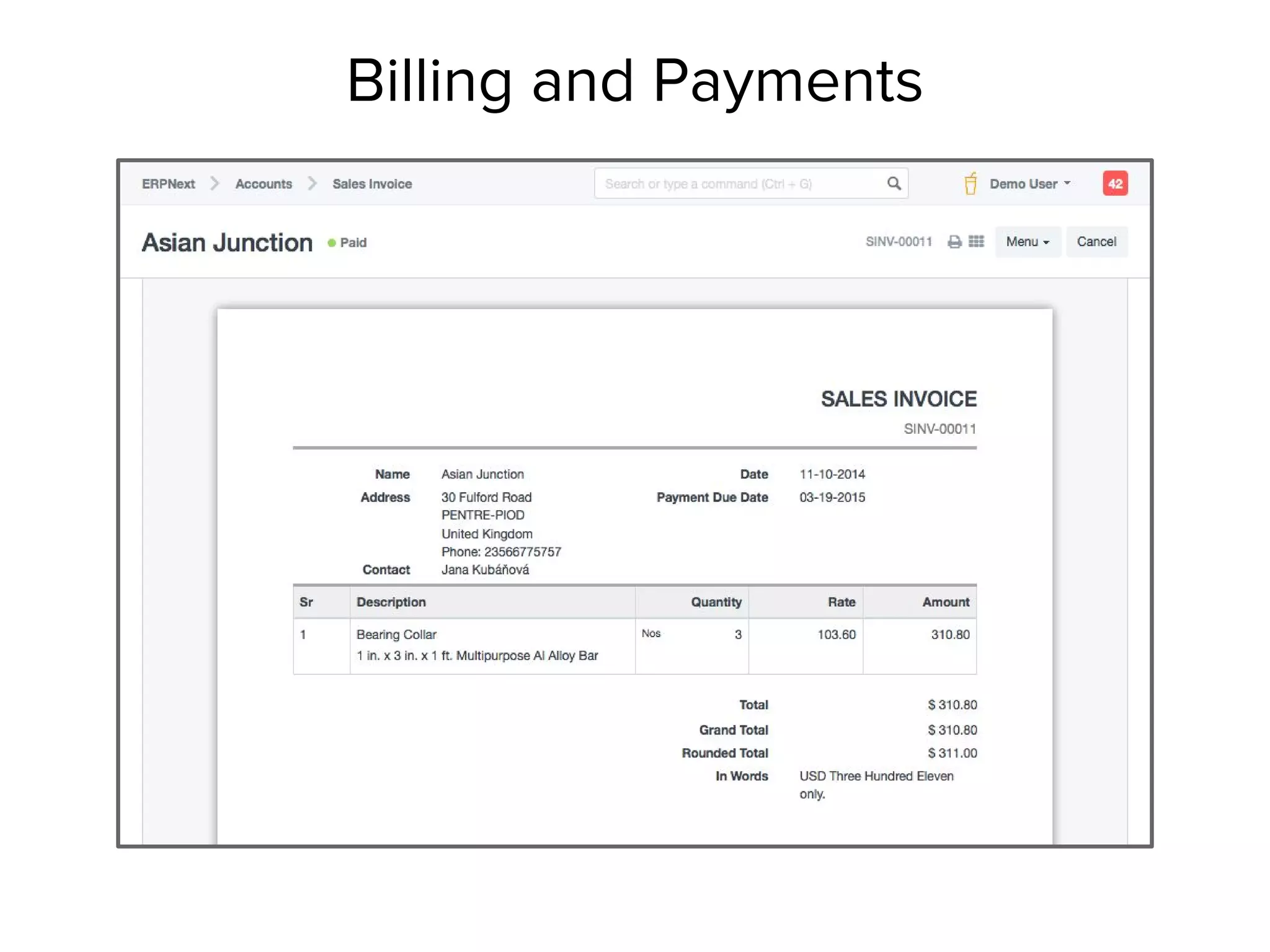Navigate to Accounts breadcrumb
1270x952 pixels.
264,183
